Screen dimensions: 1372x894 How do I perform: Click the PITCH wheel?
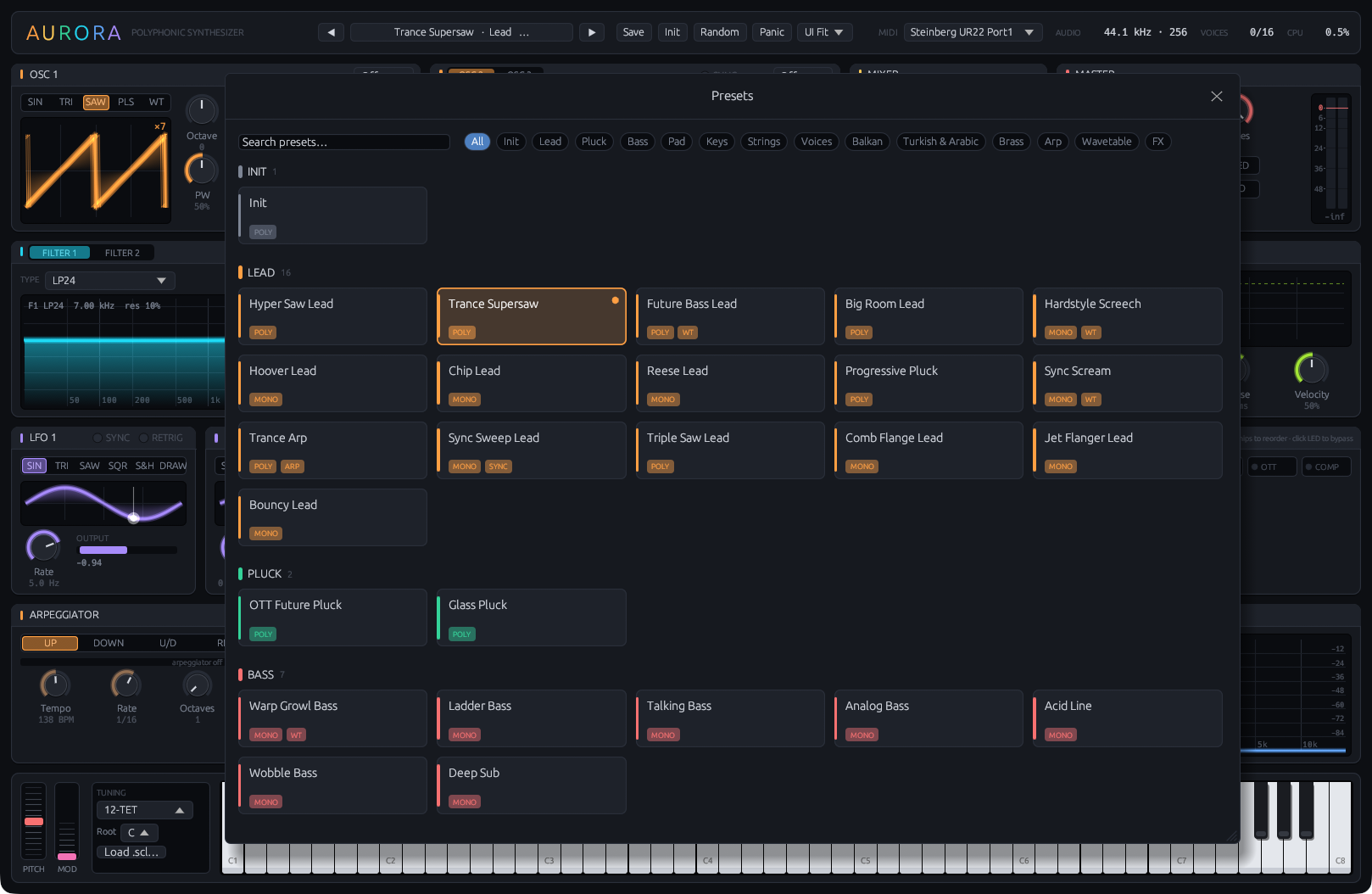click(34, 821)
